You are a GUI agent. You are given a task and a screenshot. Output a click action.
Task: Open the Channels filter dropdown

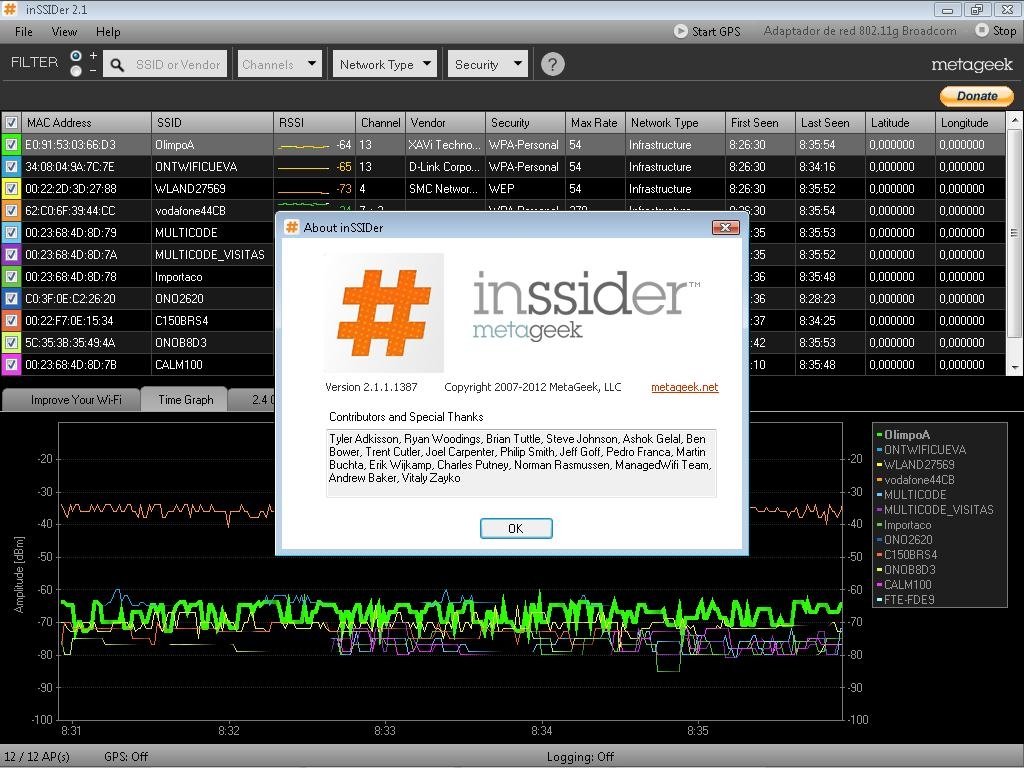point(280,64)
